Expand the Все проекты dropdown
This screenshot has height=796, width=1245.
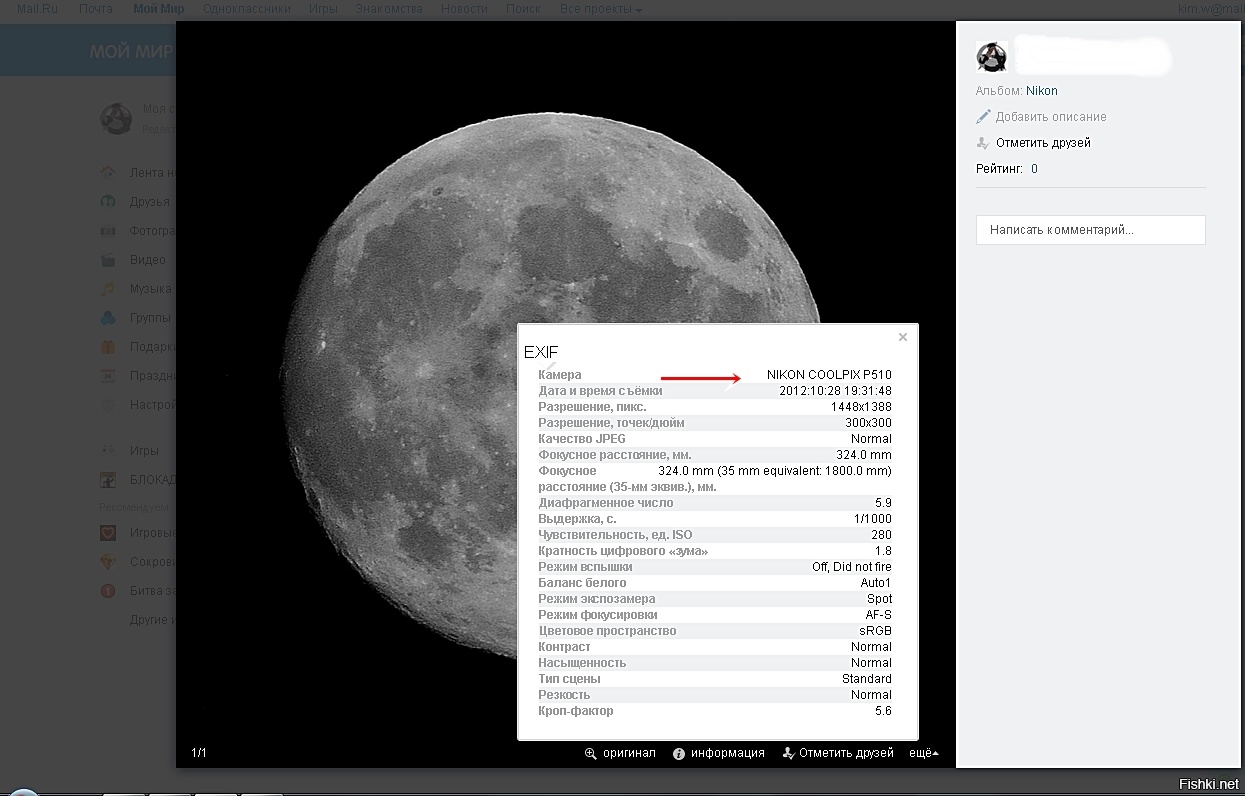600,9
